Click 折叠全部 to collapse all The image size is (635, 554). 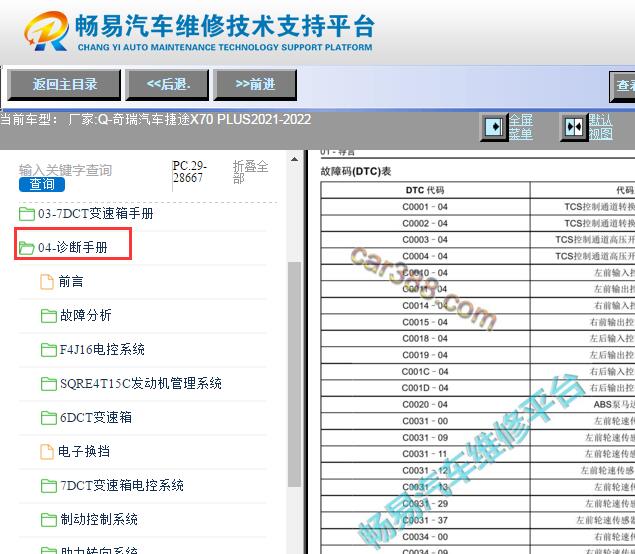[250, 172]
